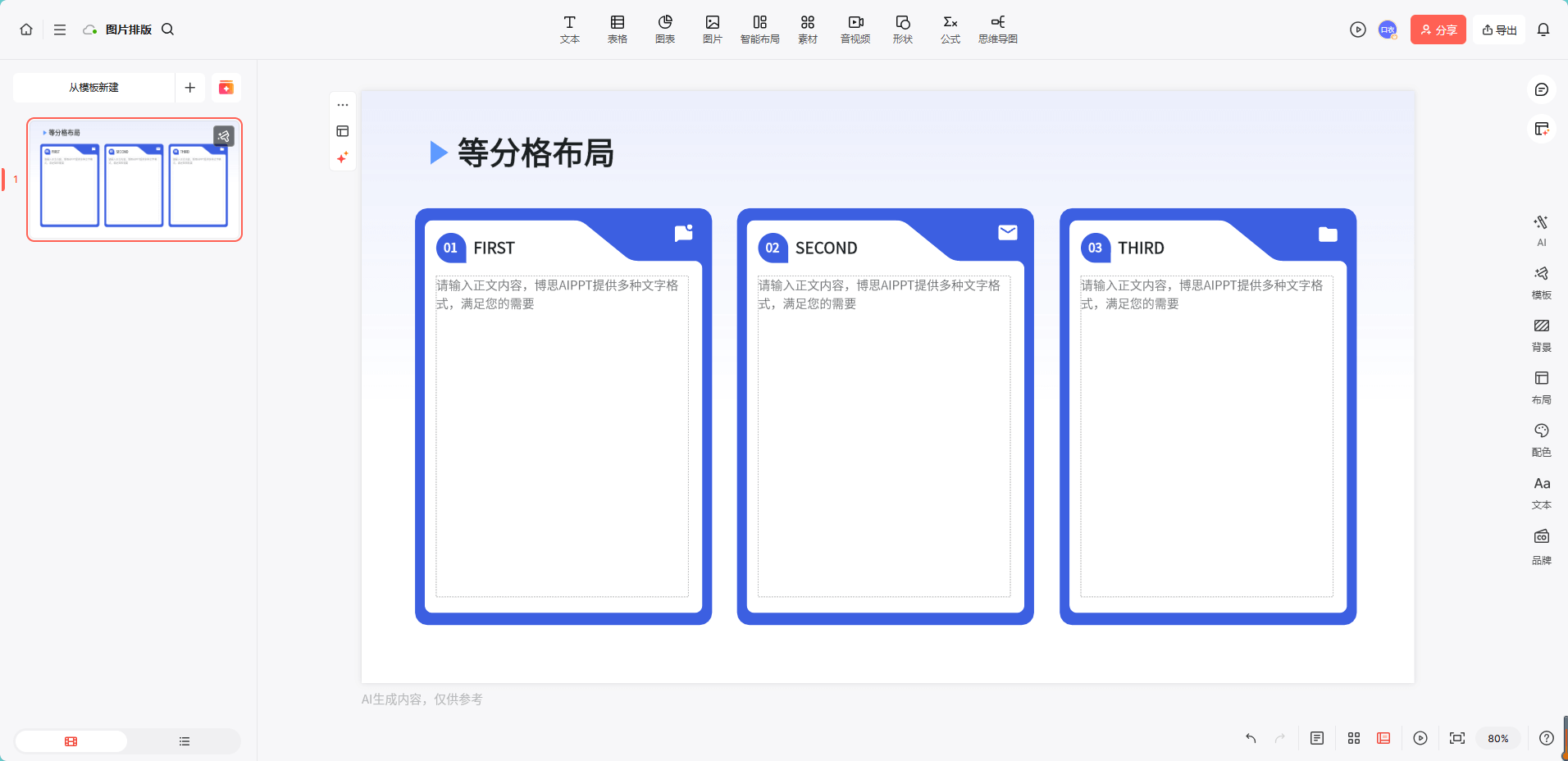Insert a shape using the 形状 tool
1568x761 pixels.
pyautogui.click(x=902, y=29)
